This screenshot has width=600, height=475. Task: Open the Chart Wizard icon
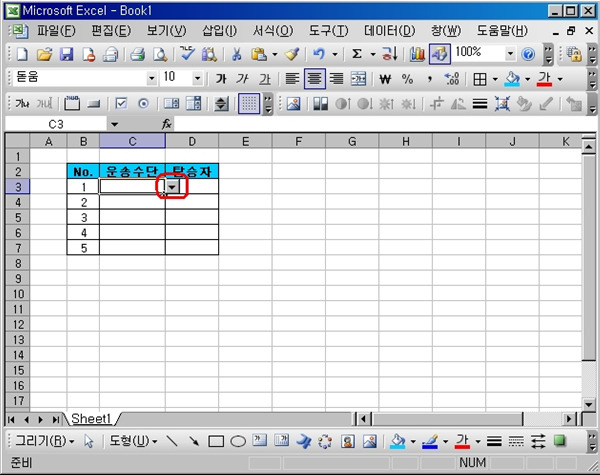click(x=417, y=54)
